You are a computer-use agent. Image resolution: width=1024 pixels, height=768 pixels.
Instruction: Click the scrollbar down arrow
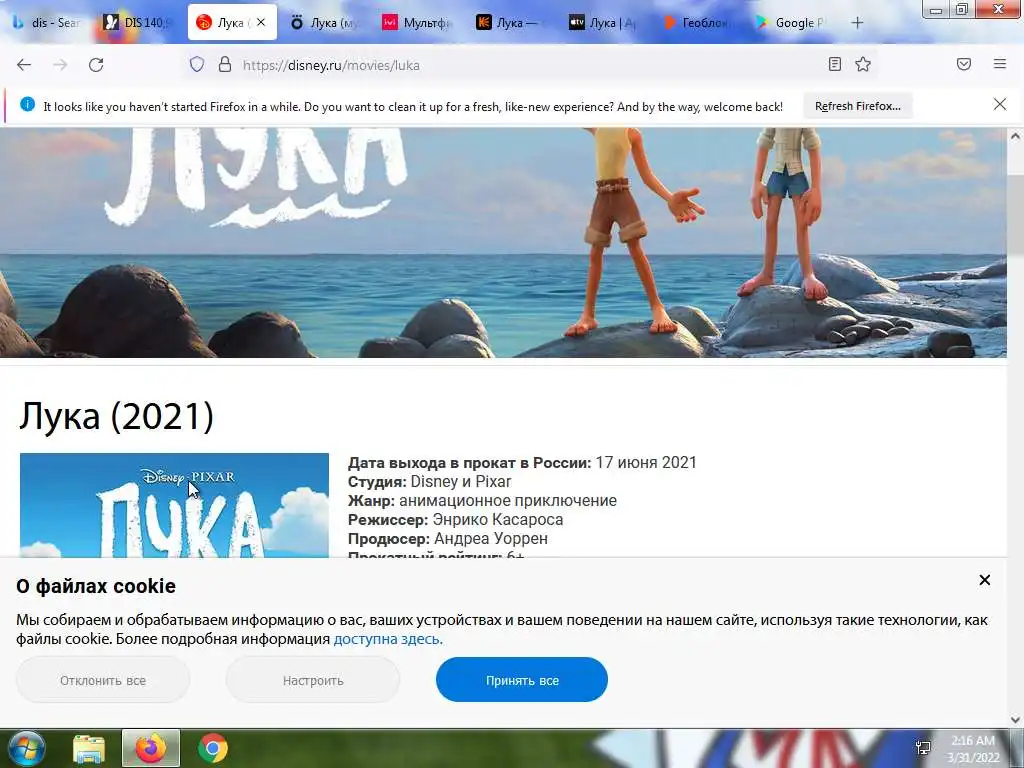click(x=1015, y=720)
